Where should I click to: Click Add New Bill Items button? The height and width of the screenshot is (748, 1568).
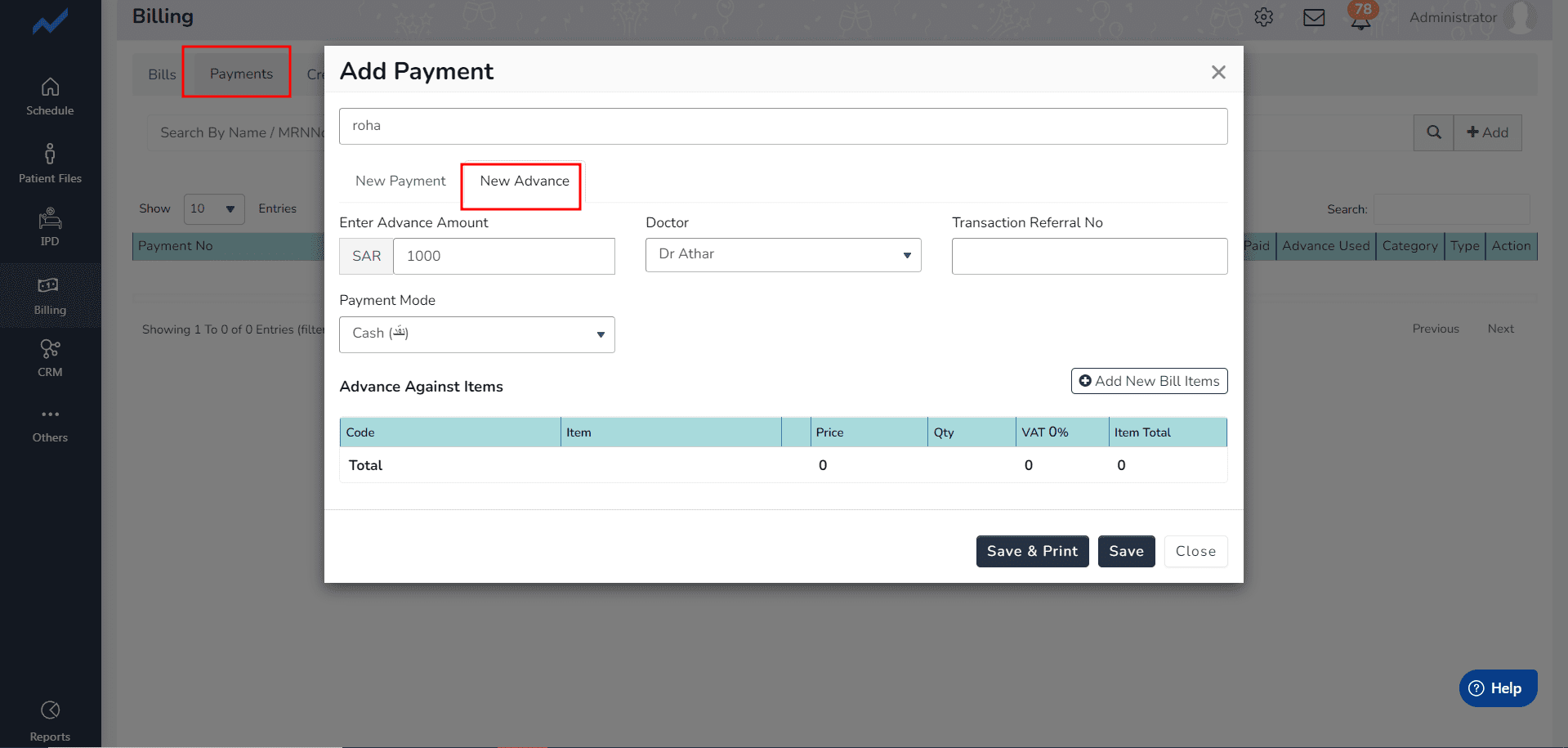1148,381
